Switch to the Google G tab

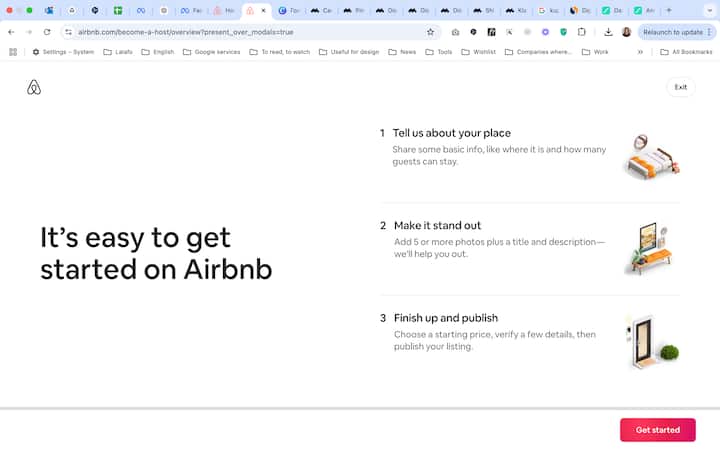[548, 10]
